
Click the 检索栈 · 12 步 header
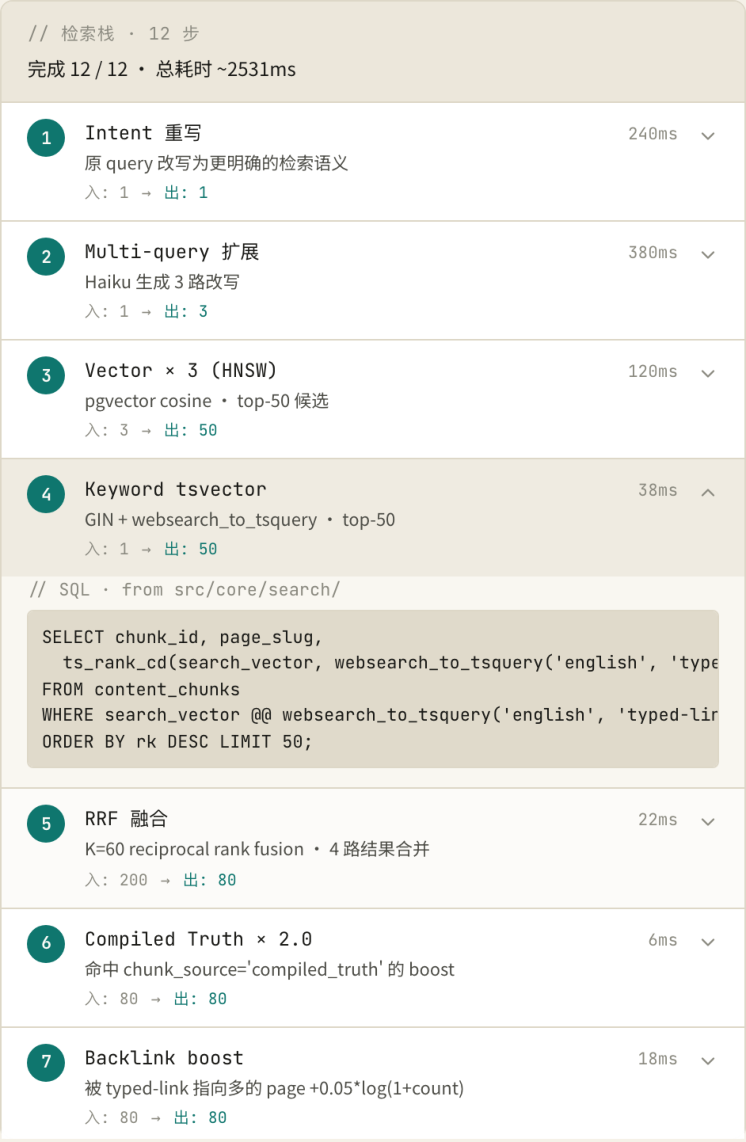113,34
